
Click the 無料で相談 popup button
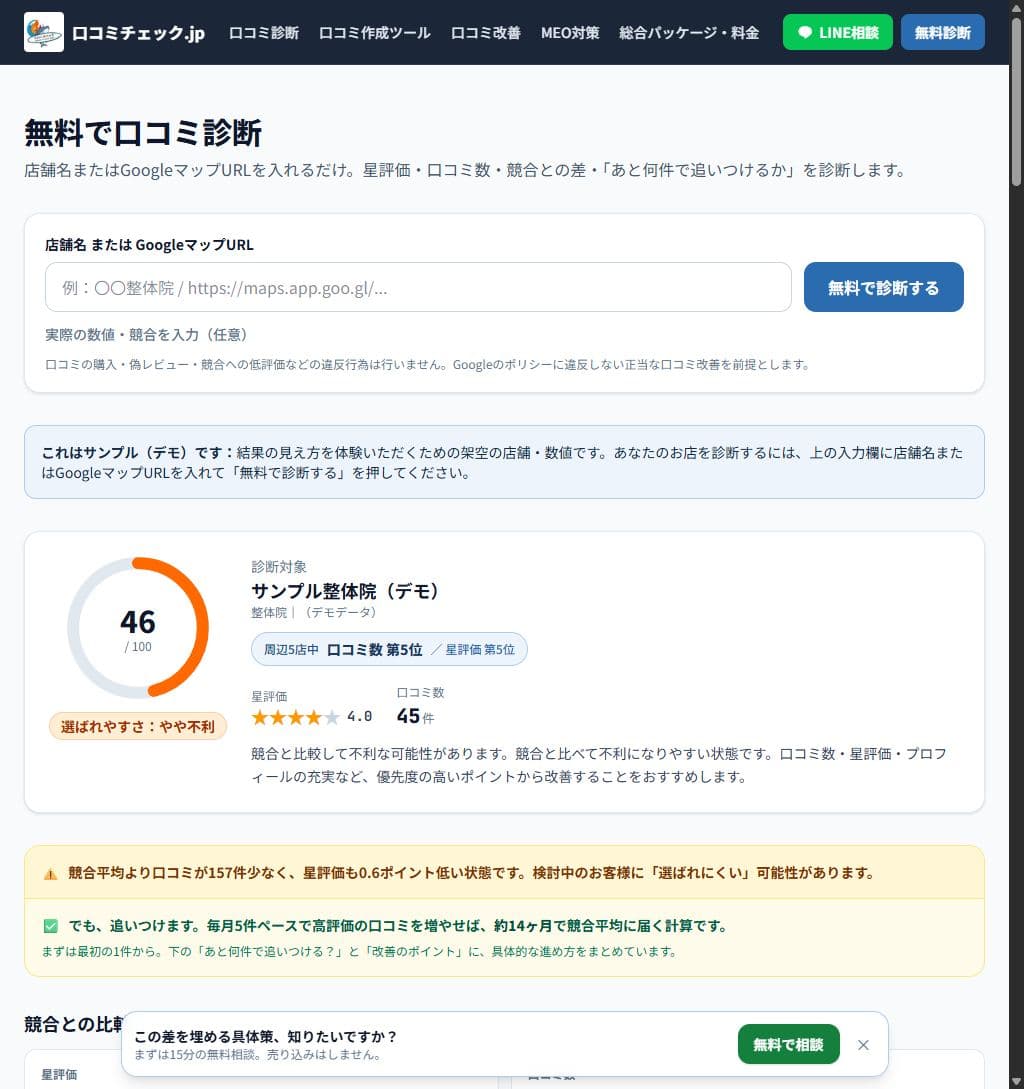point(788,1044)
